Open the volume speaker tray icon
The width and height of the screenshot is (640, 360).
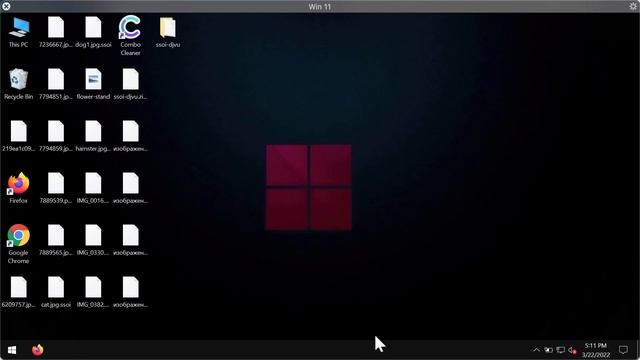coord(572,350)
